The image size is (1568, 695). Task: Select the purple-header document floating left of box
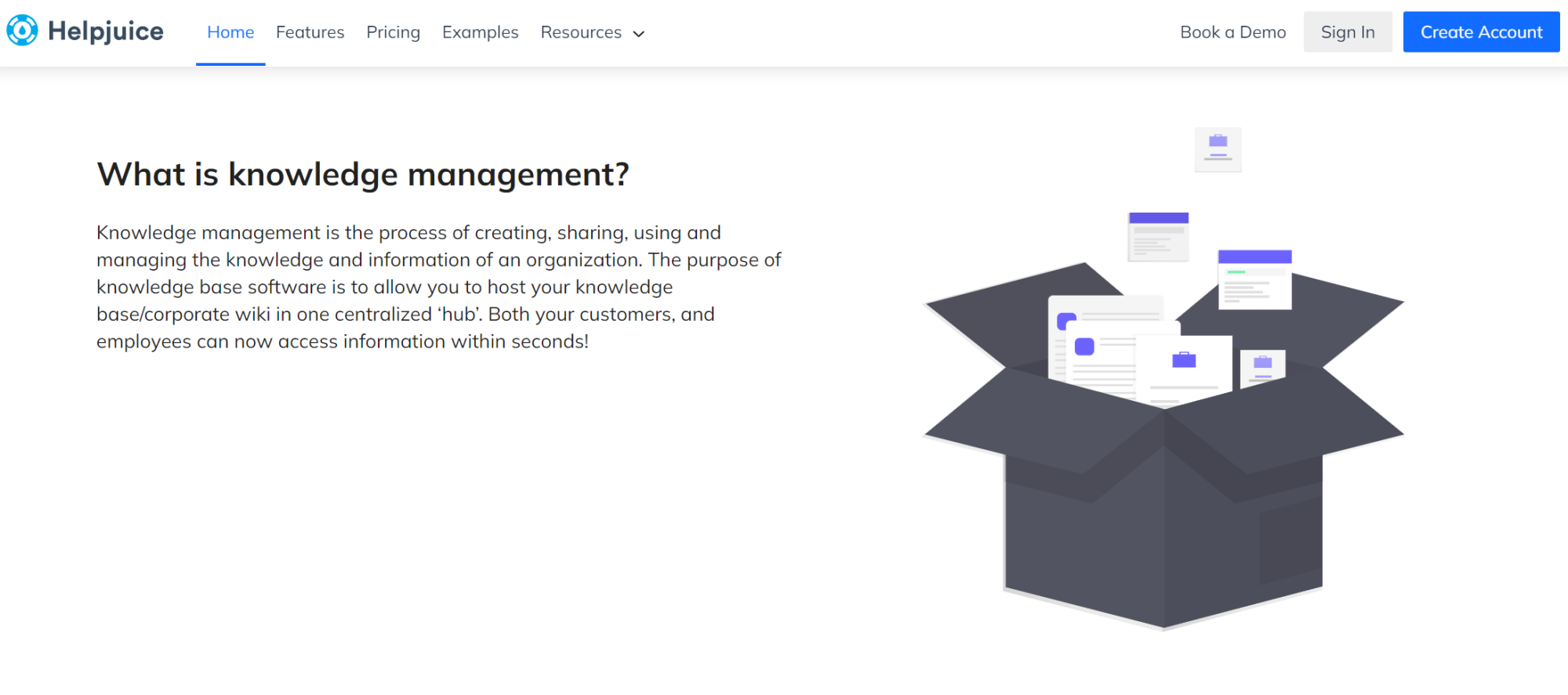1158,237
